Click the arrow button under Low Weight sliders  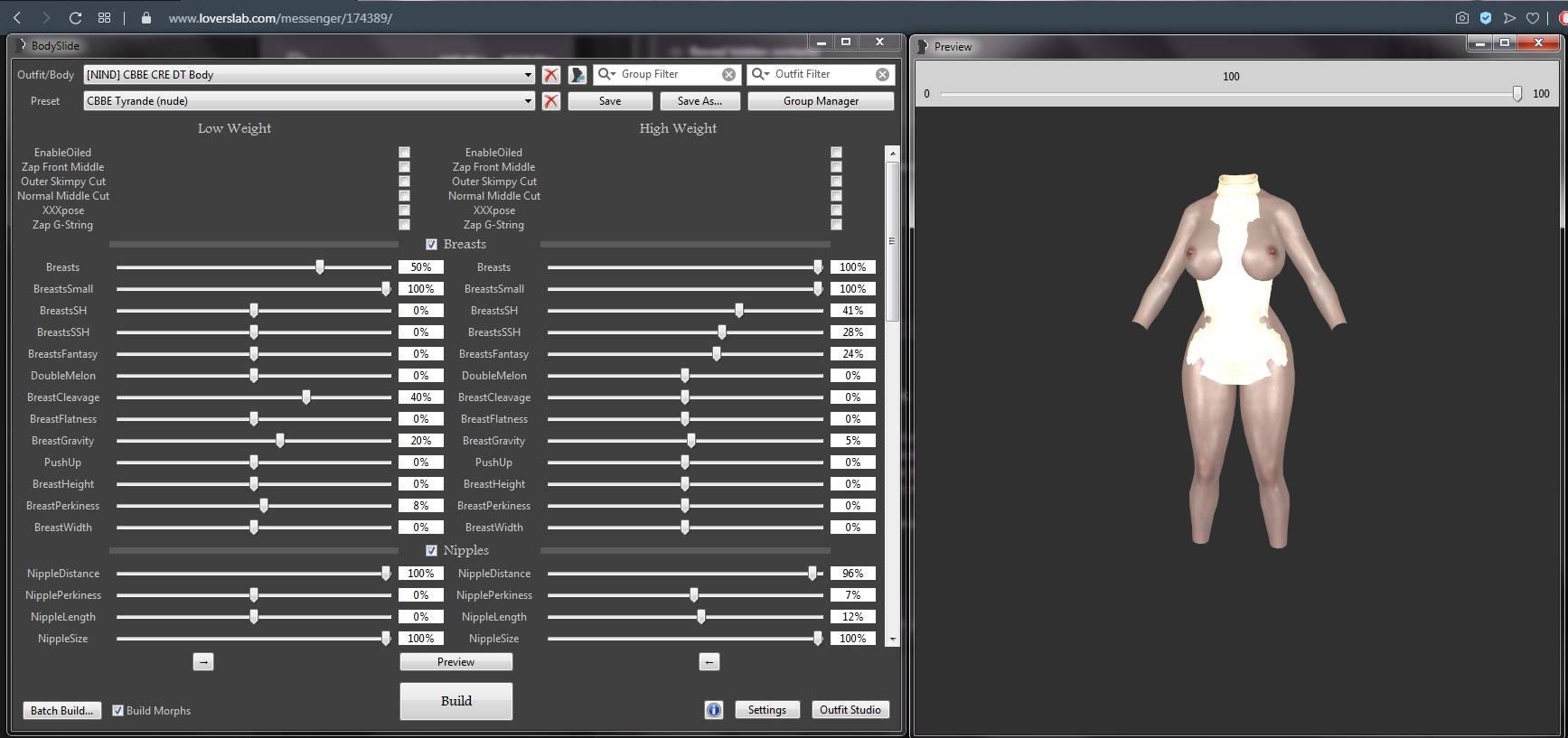point(203,662)
